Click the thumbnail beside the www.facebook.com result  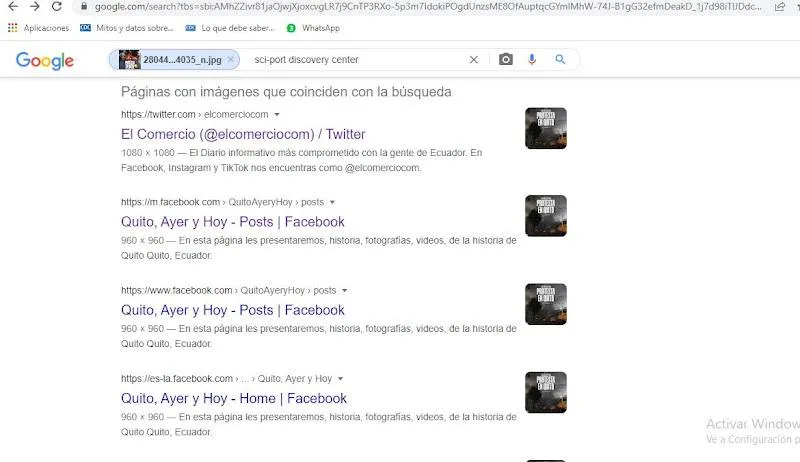tap(545, 304)
